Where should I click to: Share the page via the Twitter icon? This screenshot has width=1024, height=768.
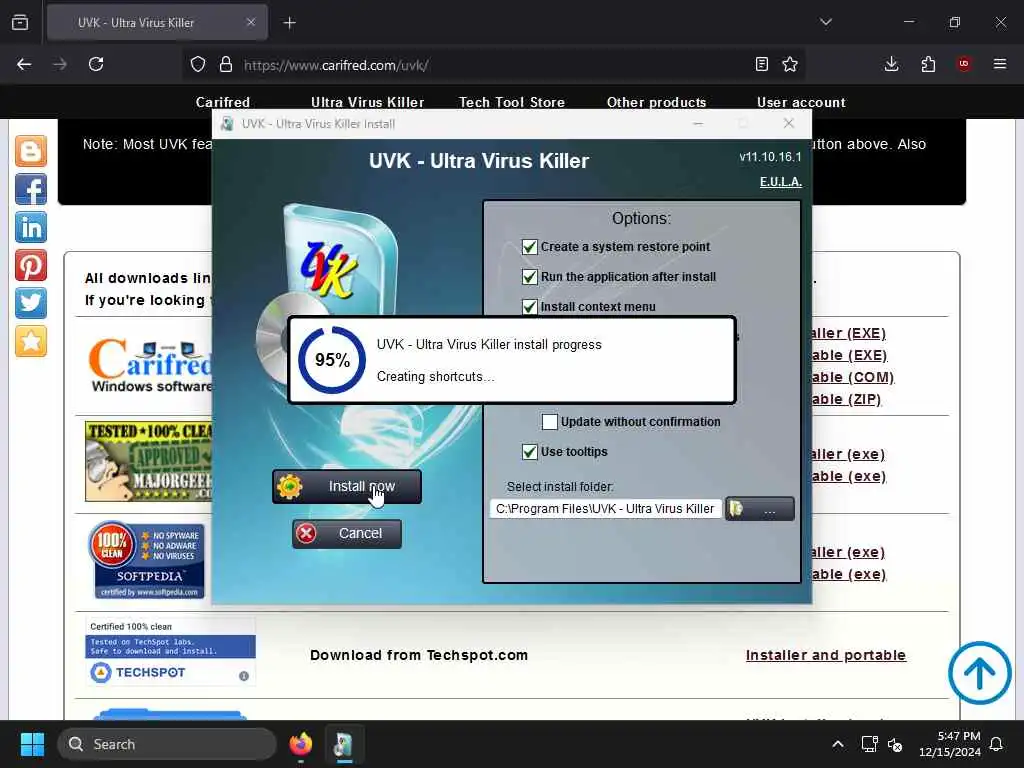[31, 303]
